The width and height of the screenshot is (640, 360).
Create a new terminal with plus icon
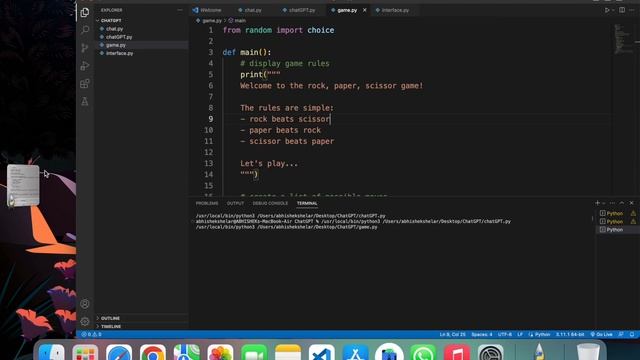pos(598,203)
